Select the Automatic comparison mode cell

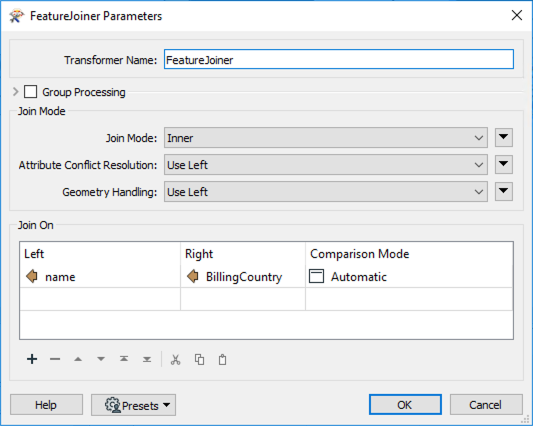pyautogui.click(x=409, y=277)
